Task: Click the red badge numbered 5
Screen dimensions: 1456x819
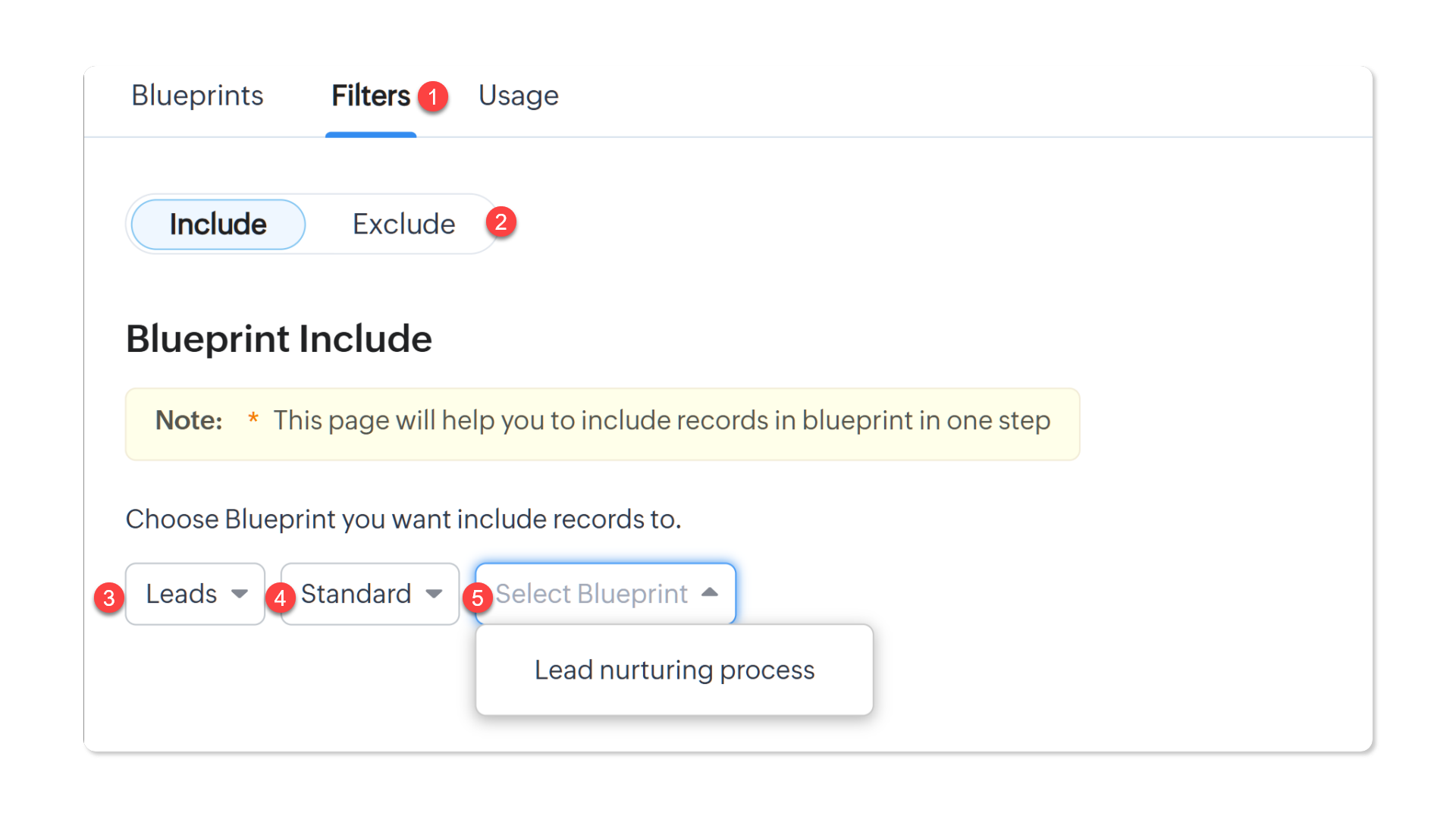Action: tap(478, 598)
